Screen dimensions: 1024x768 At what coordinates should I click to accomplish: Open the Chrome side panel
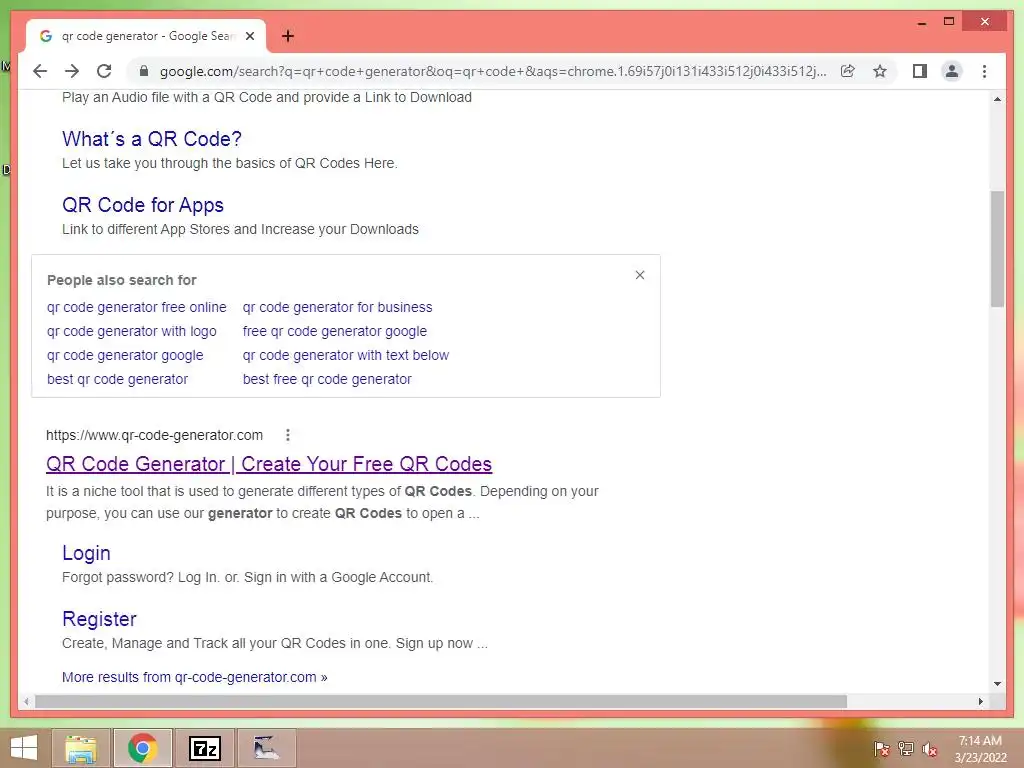[920, 71]
